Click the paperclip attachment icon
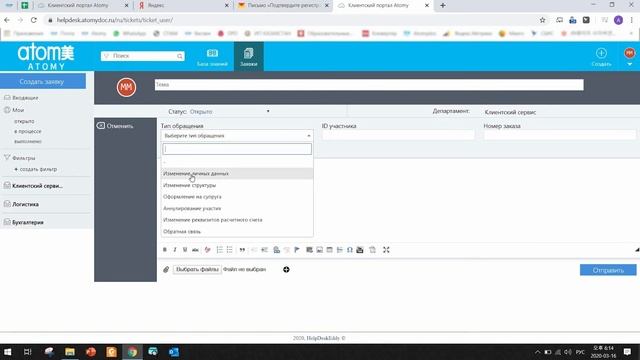The width and height of the screenshot is (640, 360). point(166,269)
